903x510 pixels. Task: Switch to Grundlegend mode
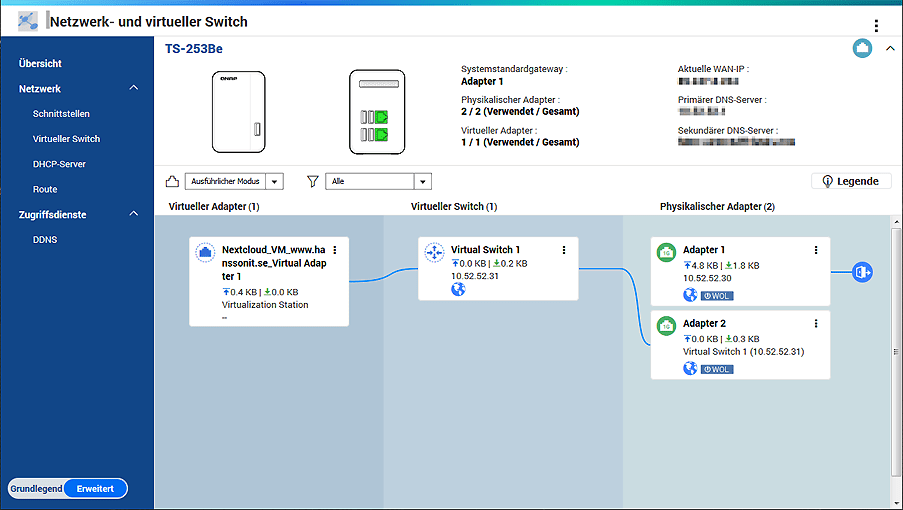point(36,488)
